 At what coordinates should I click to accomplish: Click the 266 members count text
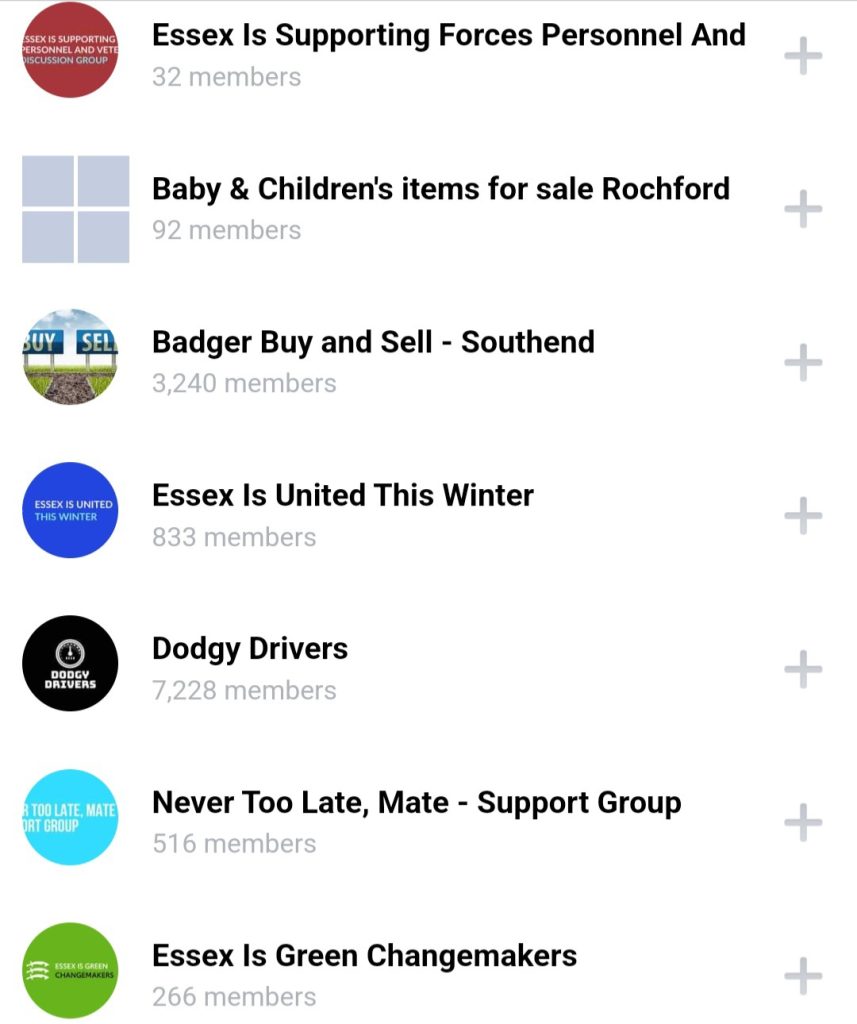click(234, 997)
